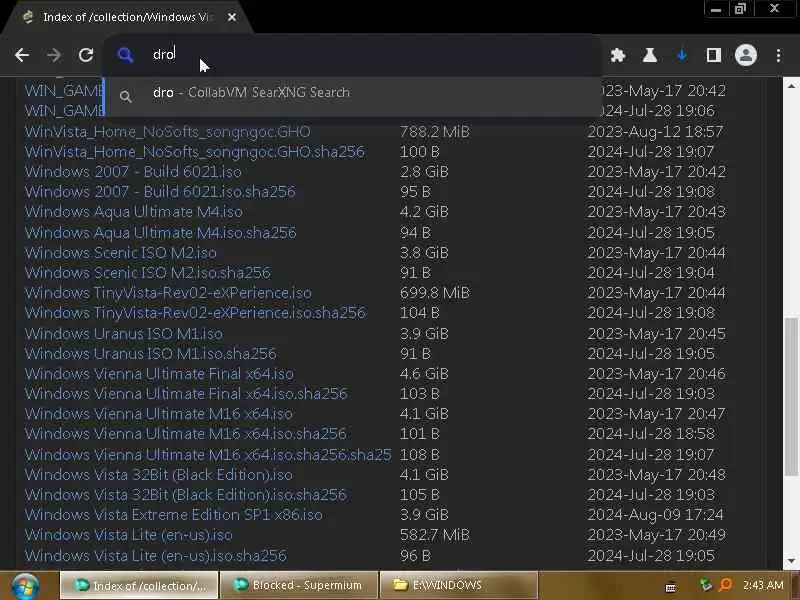Open the profile avatar icon
The image size is (800, 600).
click(x=745, y=55)
